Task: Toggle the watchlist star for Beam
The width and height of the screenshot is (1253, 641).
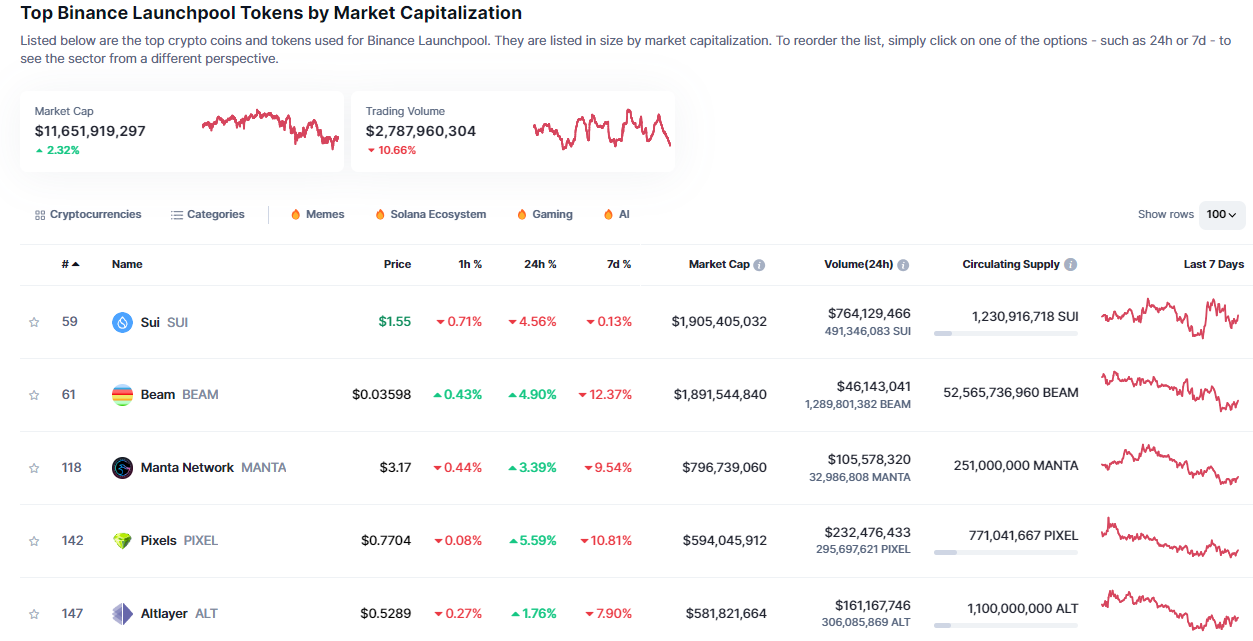Action: tap(34, 395)
